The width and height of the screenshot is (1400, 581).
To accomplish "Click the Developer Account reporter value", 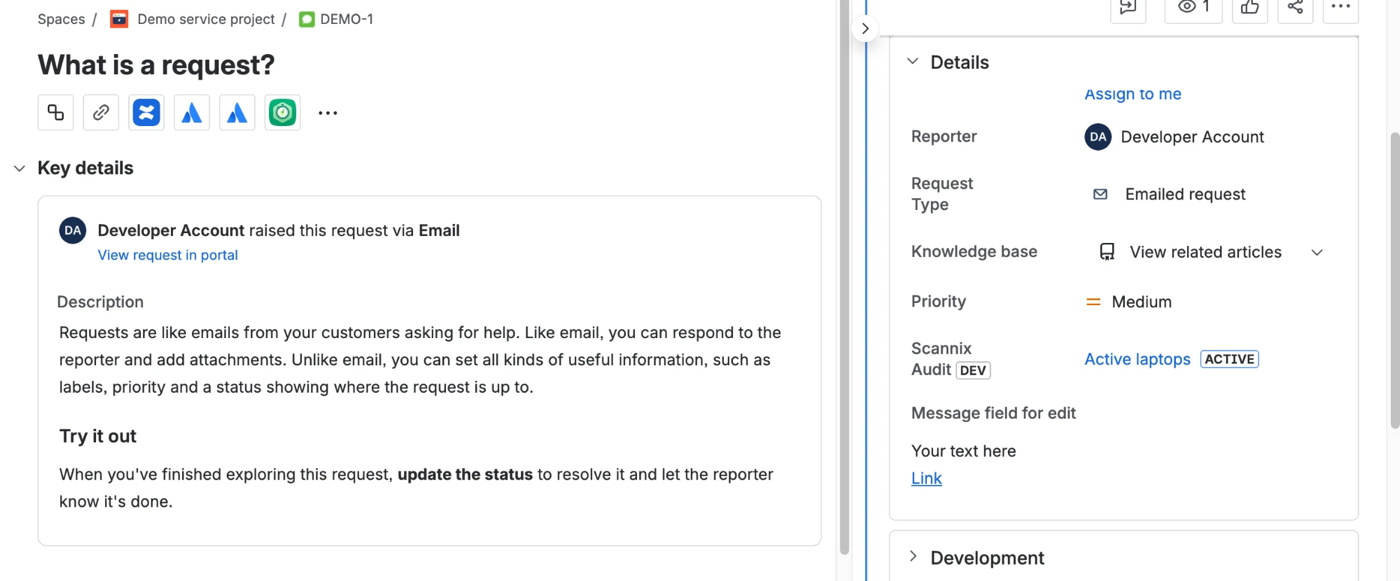I will click(x=1192, y=137).
